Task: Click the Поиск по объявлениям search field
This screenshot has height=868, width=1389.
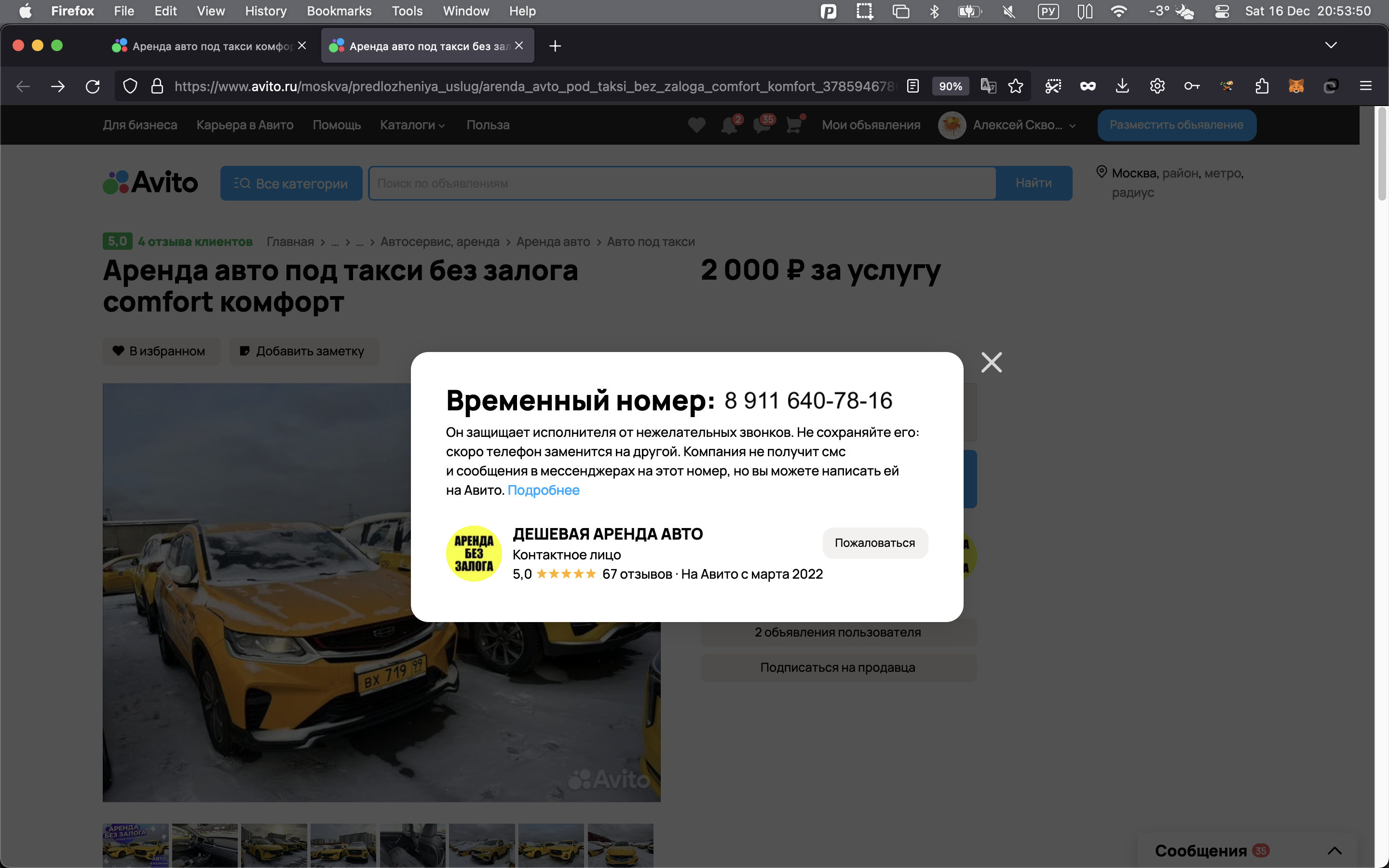Action: (x=682, y=183)
